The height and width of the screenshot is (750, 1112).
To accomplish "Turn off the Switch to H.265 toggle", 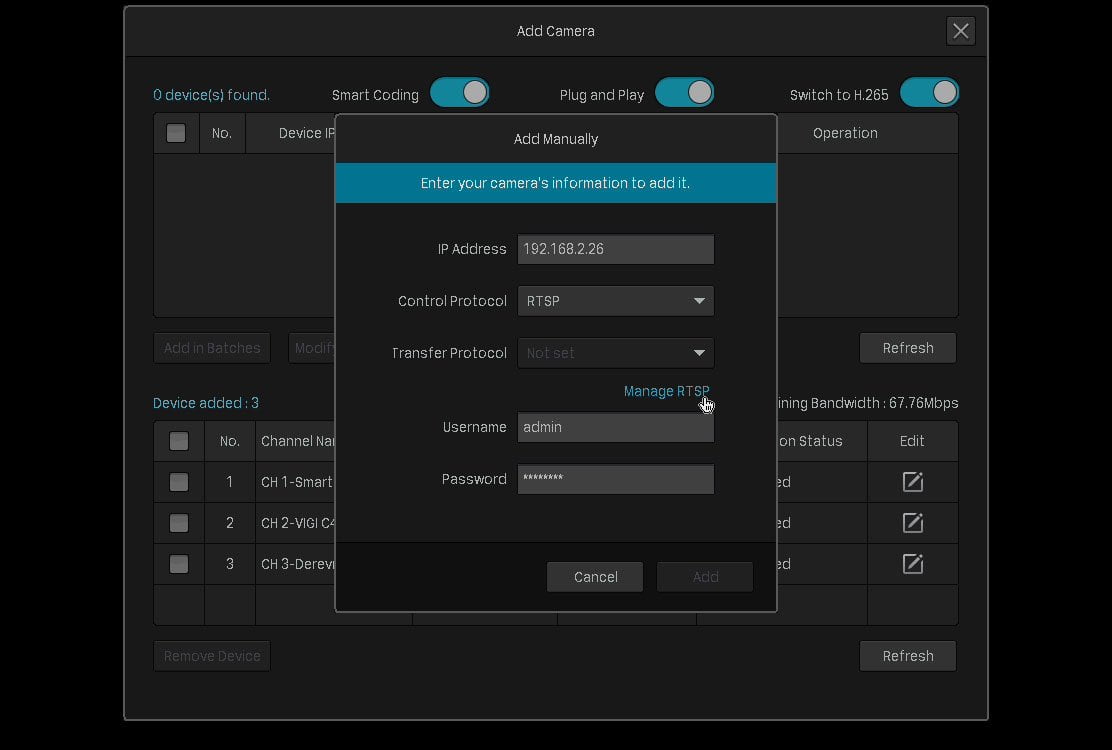I will pos(929,93).
